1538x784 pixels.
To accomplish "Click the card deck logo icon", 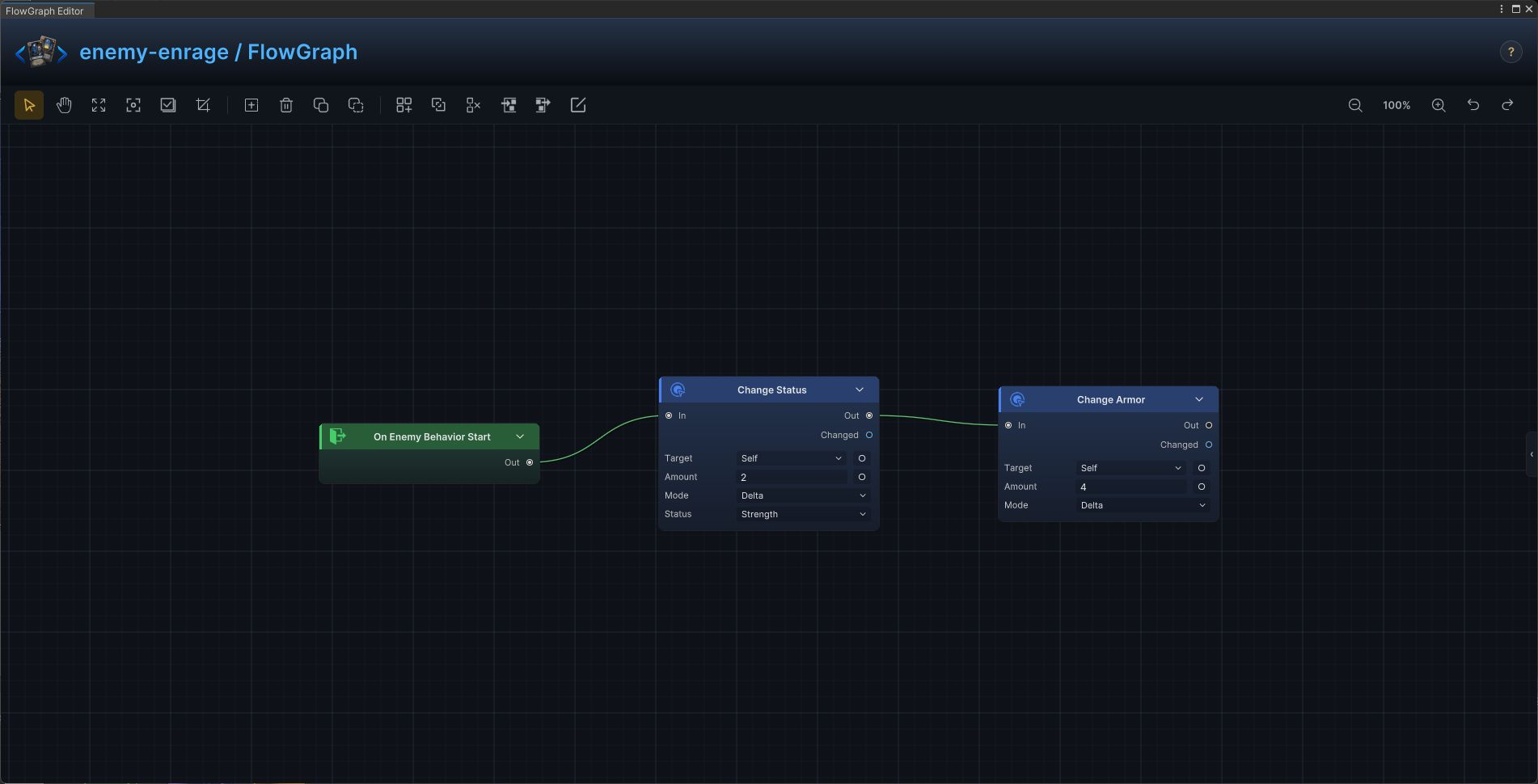I will [41, 52].
